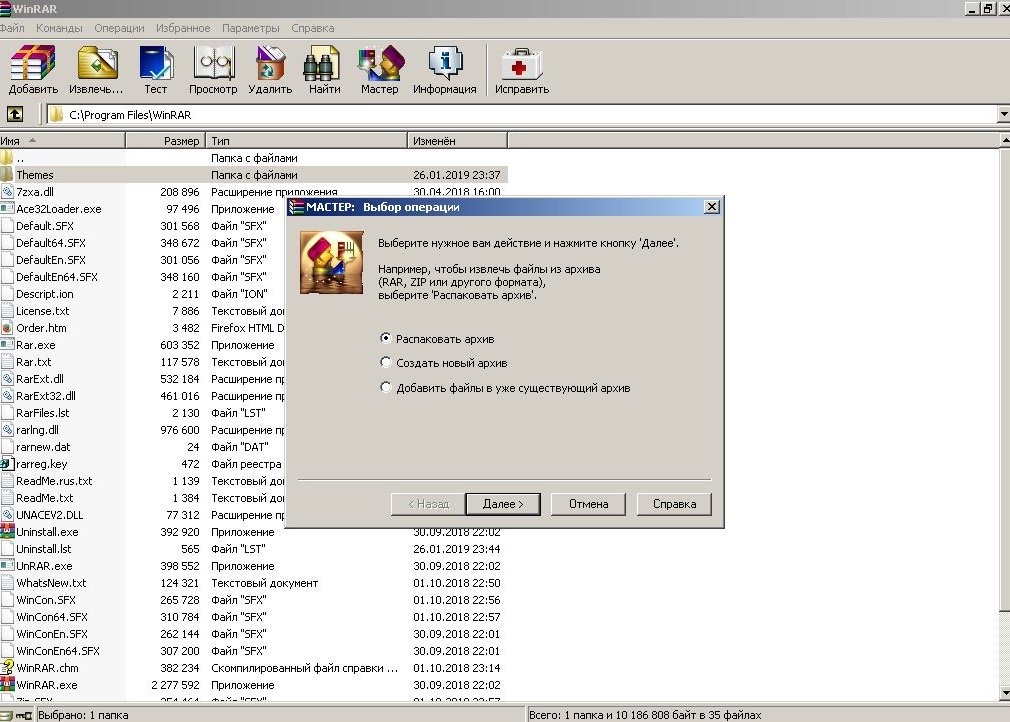Open the Команды menu
The height and width of the screenshot is (722, 1010).
(59, 28)
